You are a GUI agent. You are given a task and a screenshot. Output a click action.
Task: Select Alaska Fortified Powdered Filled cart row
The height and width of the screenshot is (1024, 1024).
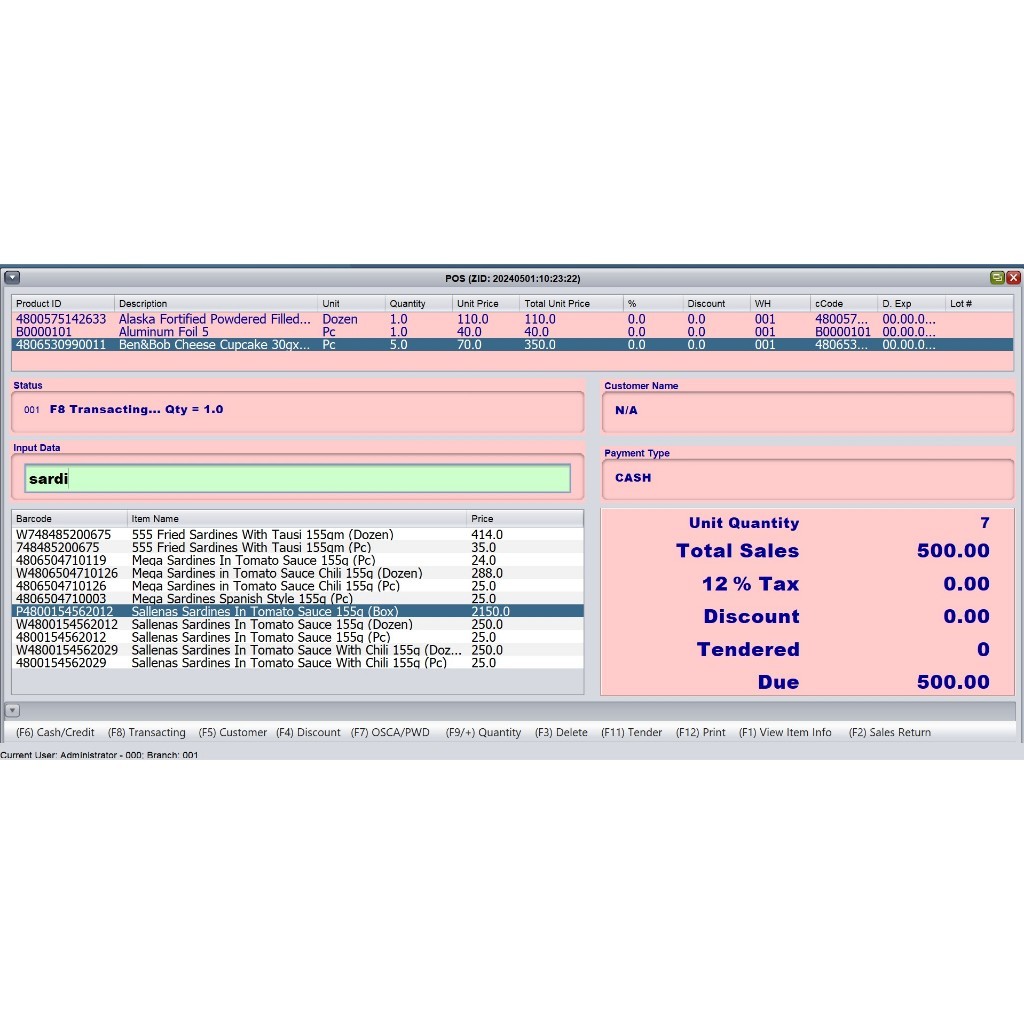(512, 319)
